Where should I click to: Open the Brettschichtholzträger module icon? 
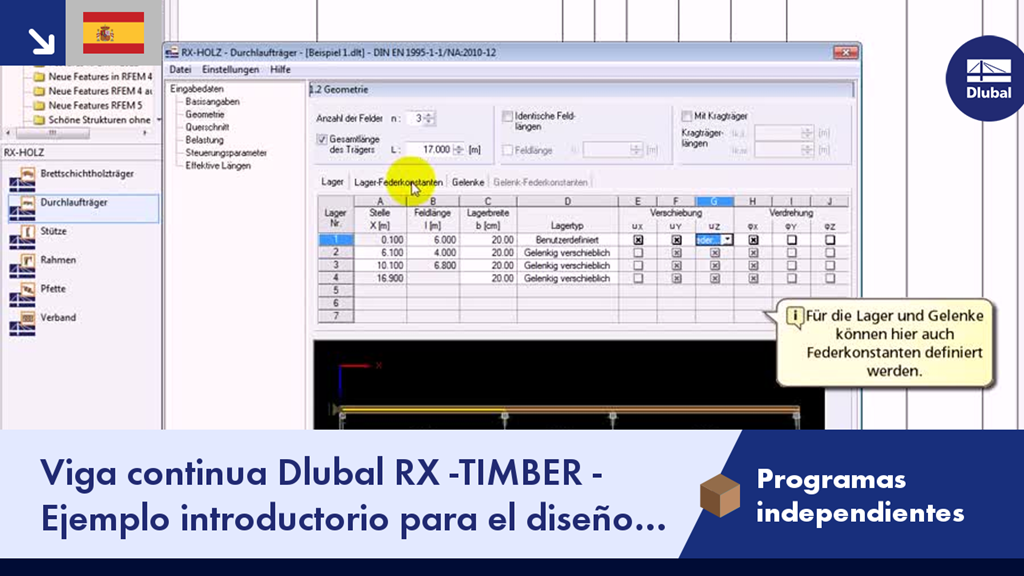coord(22,178)
